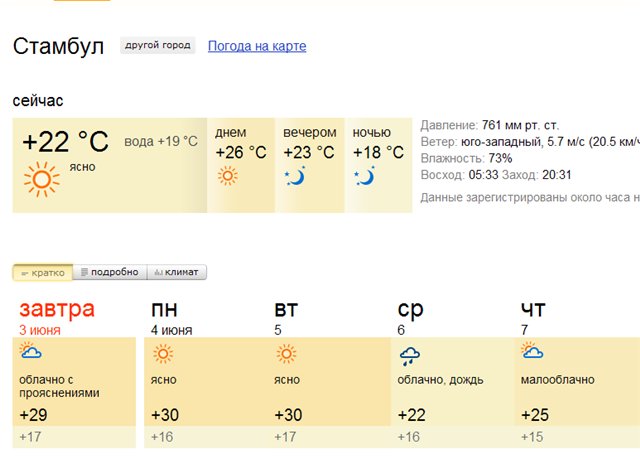Click the вода +19 °C water temperature
Image resolution: width=640 pixels, height=473 pixels.
(161, 141)
